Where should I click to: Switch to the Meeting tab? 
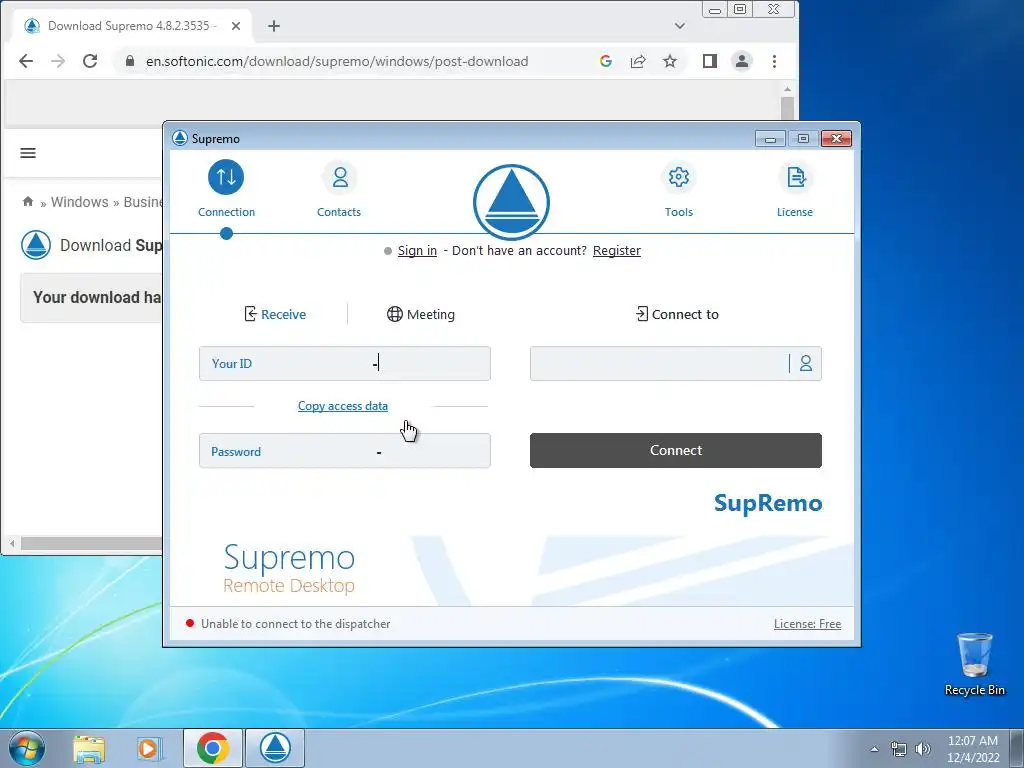point(421,314)
